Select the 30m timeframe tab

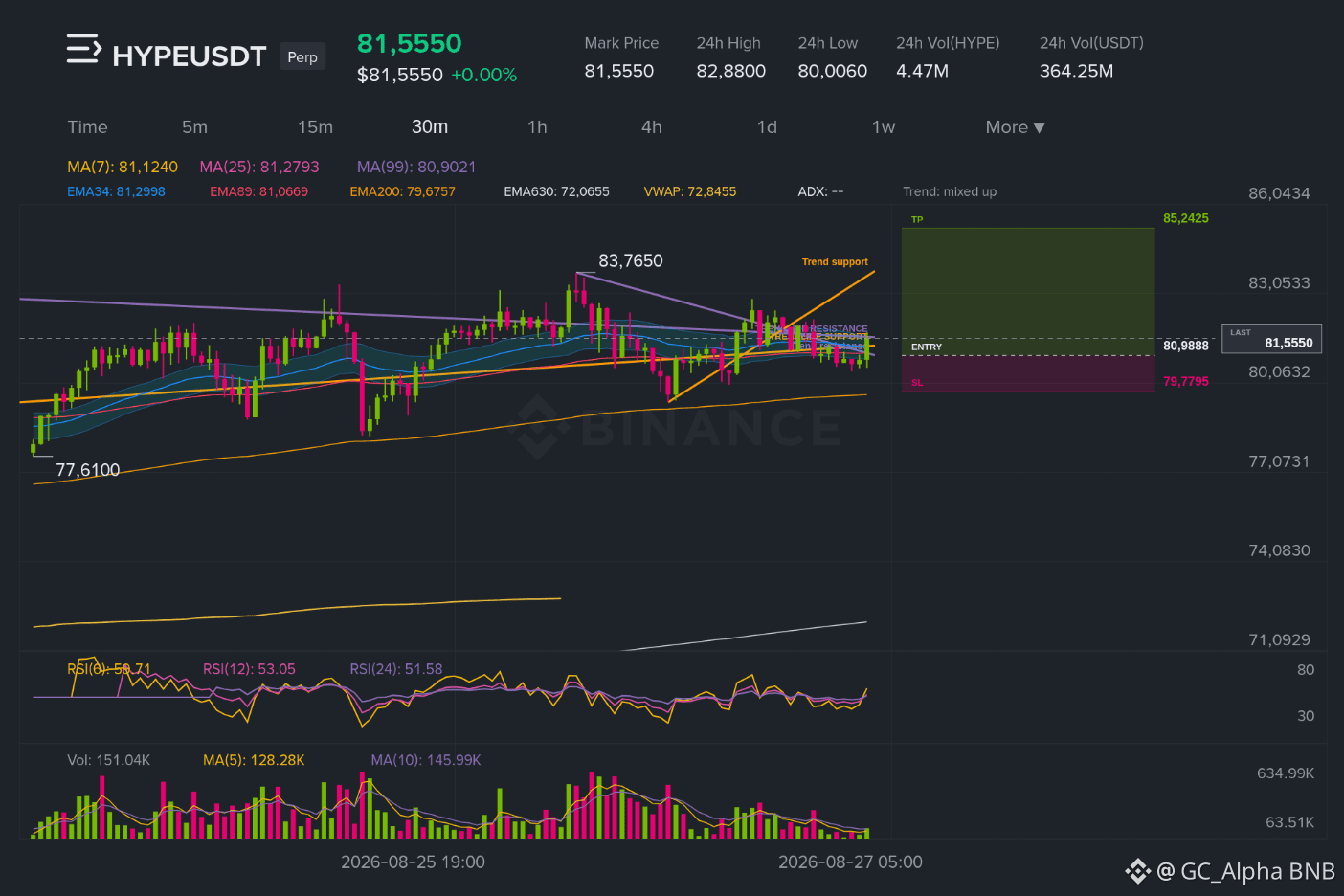pos(430,127)
